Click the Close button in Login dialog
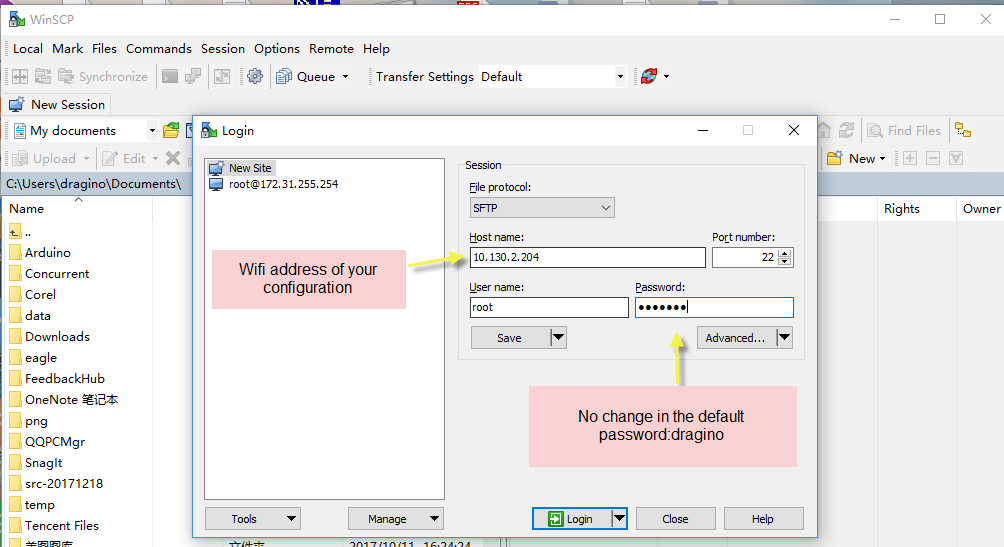The height and width of the screenshot is (547, 1004). click(x=676, y=519)
